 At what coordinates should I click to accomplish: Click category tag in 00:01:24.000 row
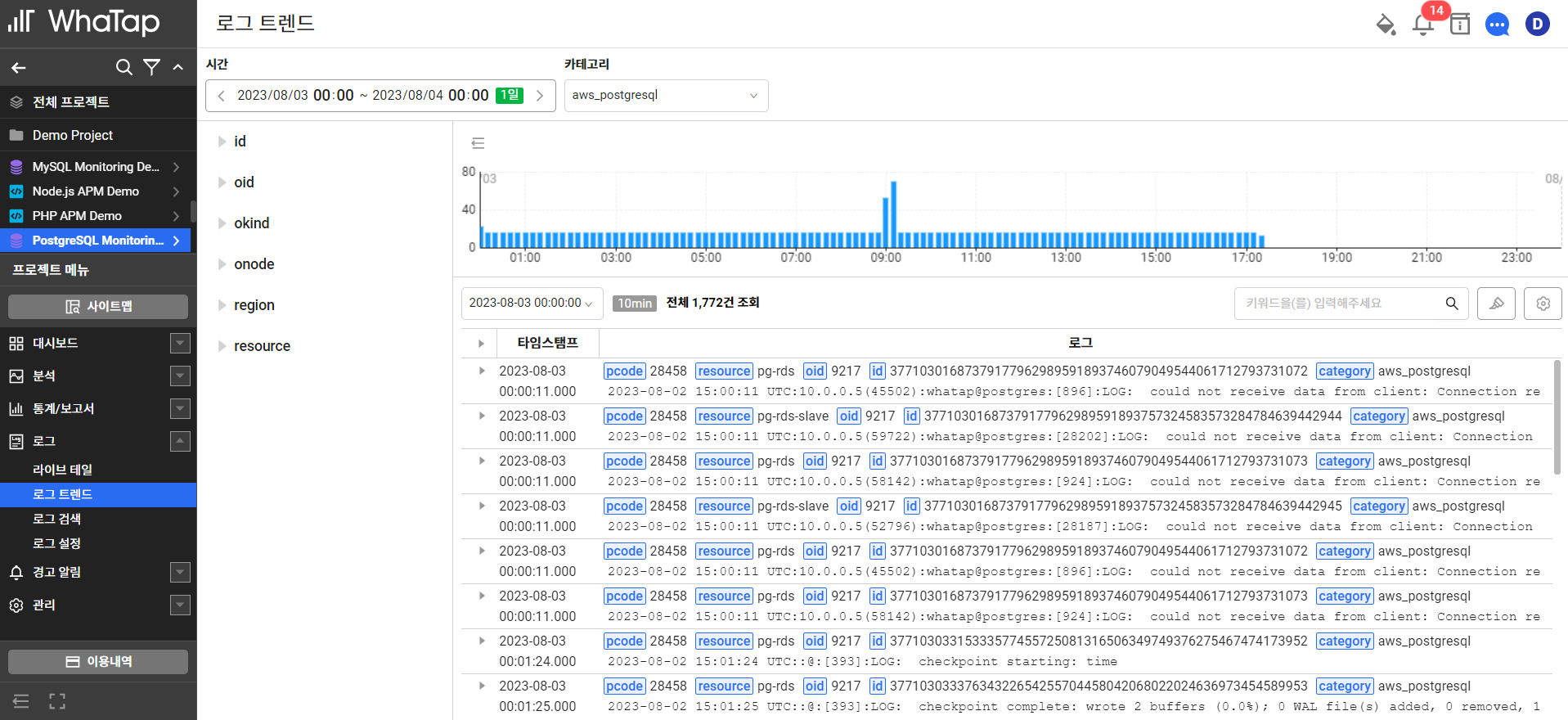pyautogui.click(x=1345, y=641)
